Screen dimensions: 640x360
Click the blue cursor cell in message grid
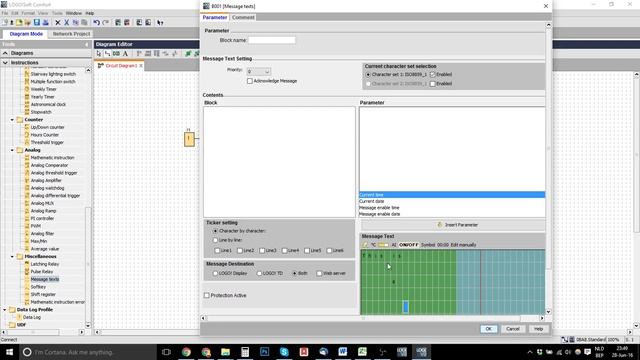[406, 307]
